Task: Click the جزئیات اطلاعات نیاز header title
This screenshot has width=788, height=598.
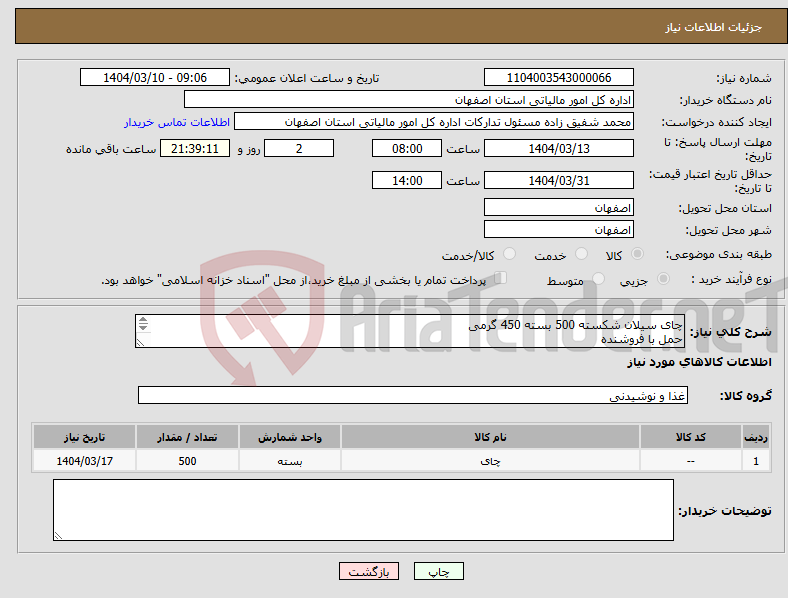Action: [x=714, y=27]
